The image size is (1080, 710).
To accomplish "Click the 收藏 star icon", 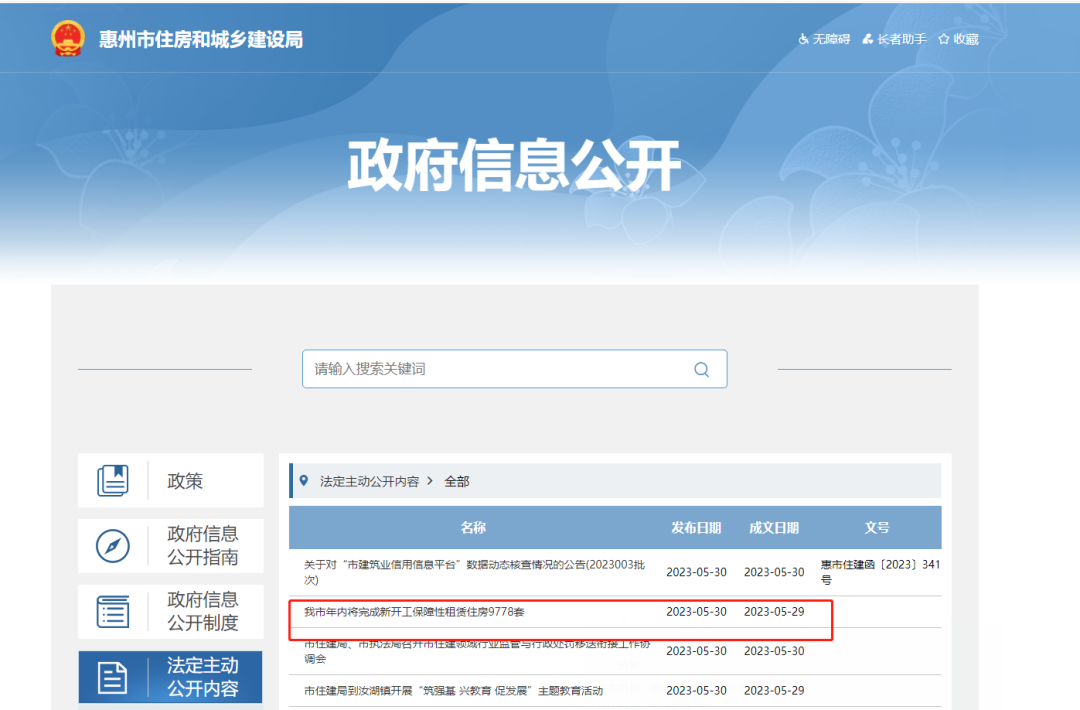I will [944, 39].
